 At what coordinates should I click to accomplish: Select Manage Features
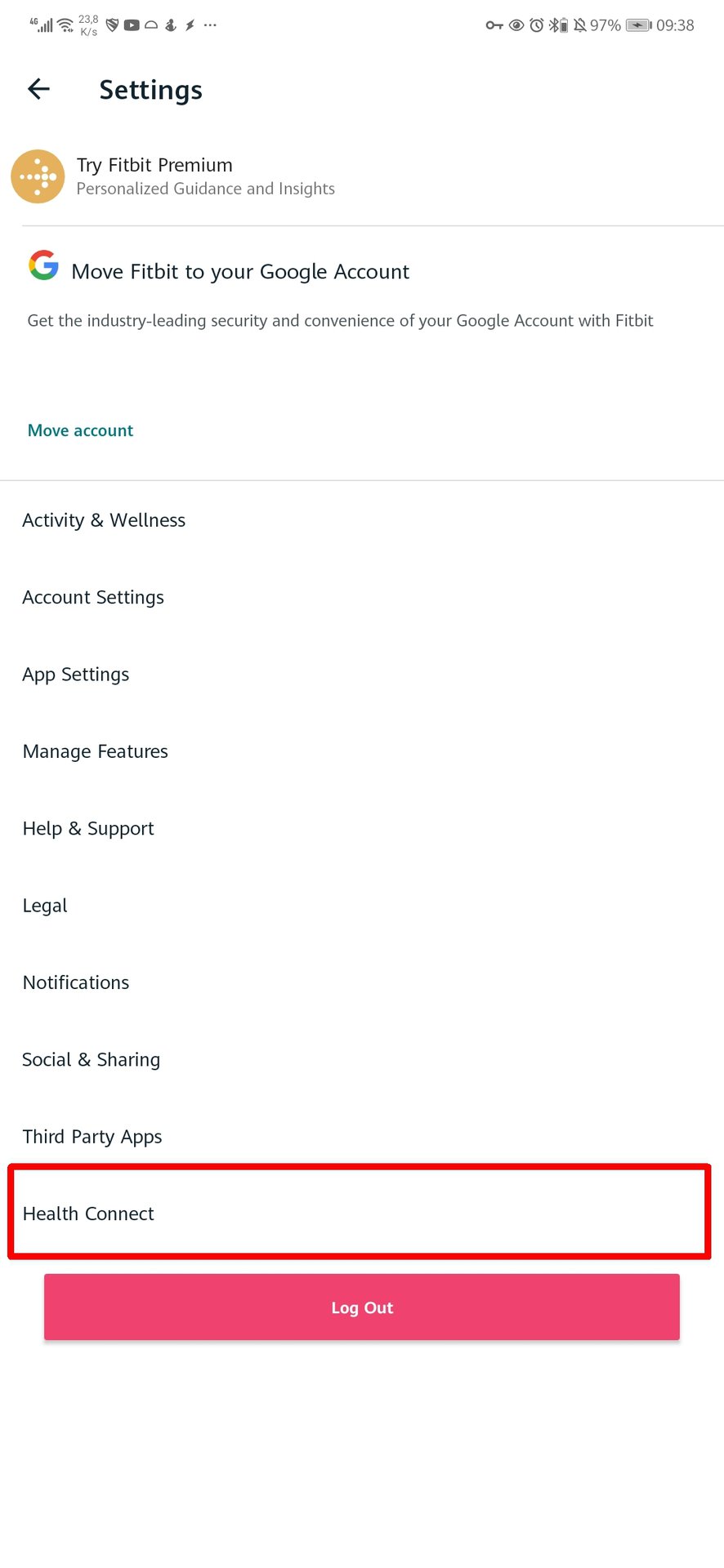(x=96, y=751)
